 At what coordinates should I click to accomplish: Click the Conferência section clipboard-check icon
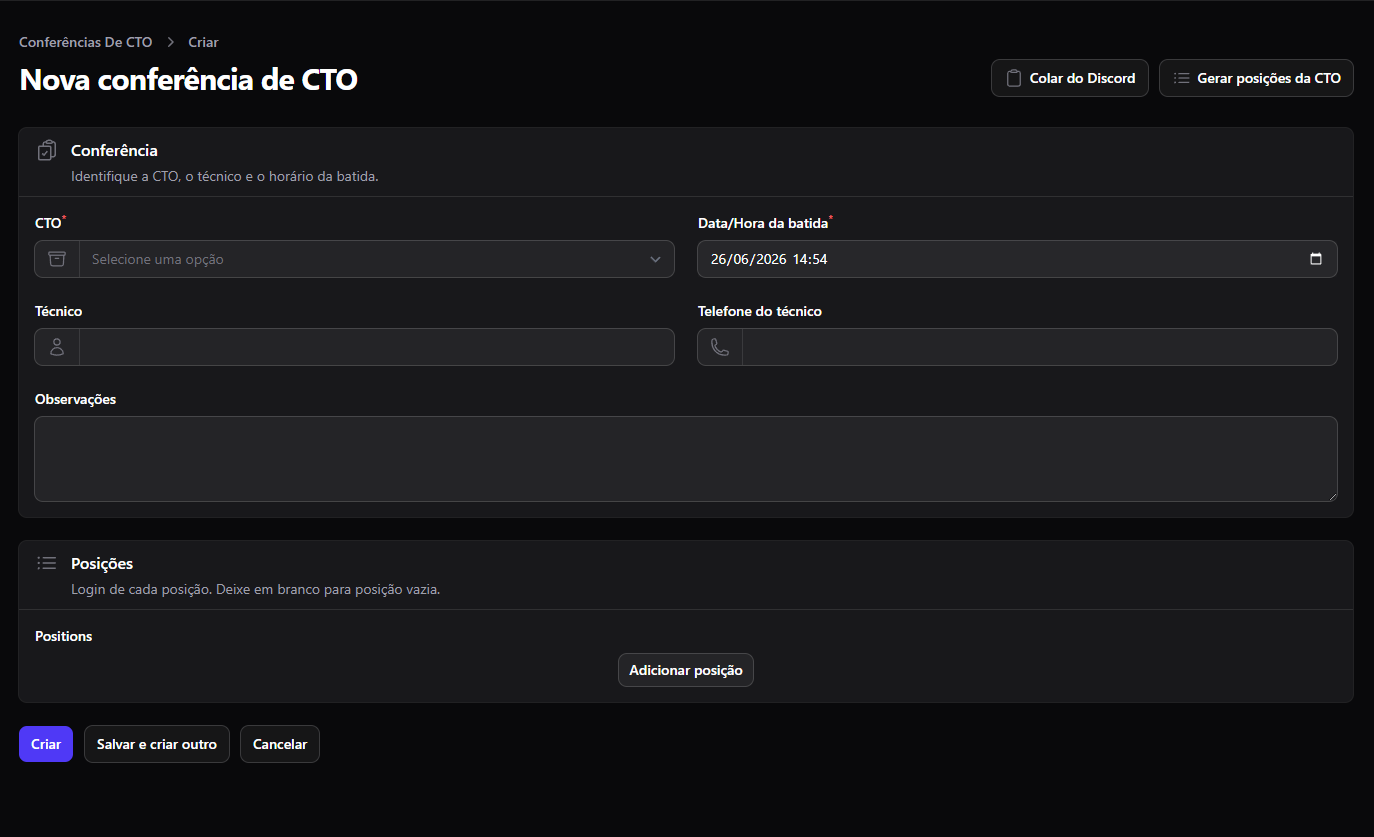tap(47, 151)
